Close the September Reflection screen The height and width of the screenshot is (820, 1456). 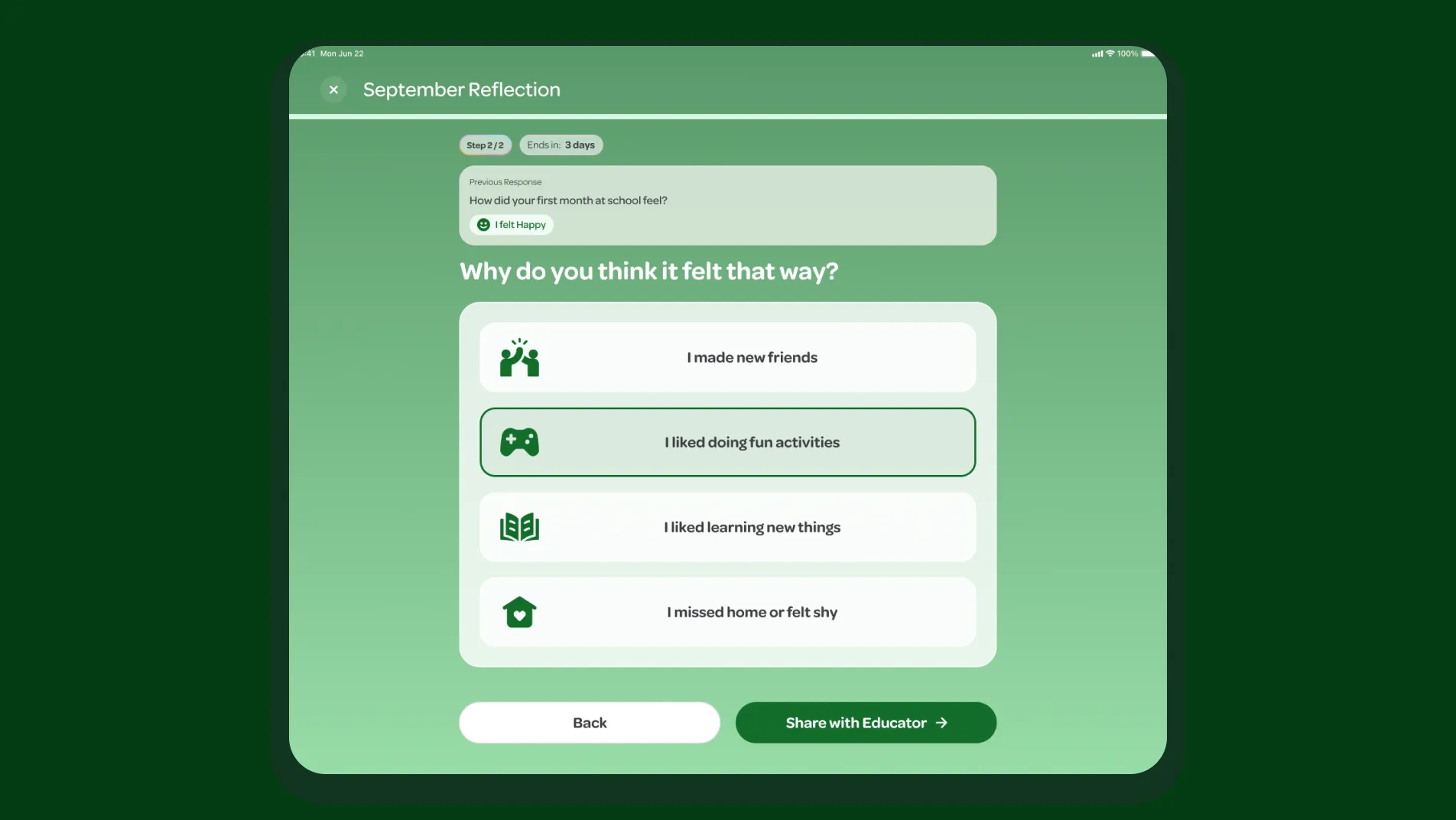[333, 89]
